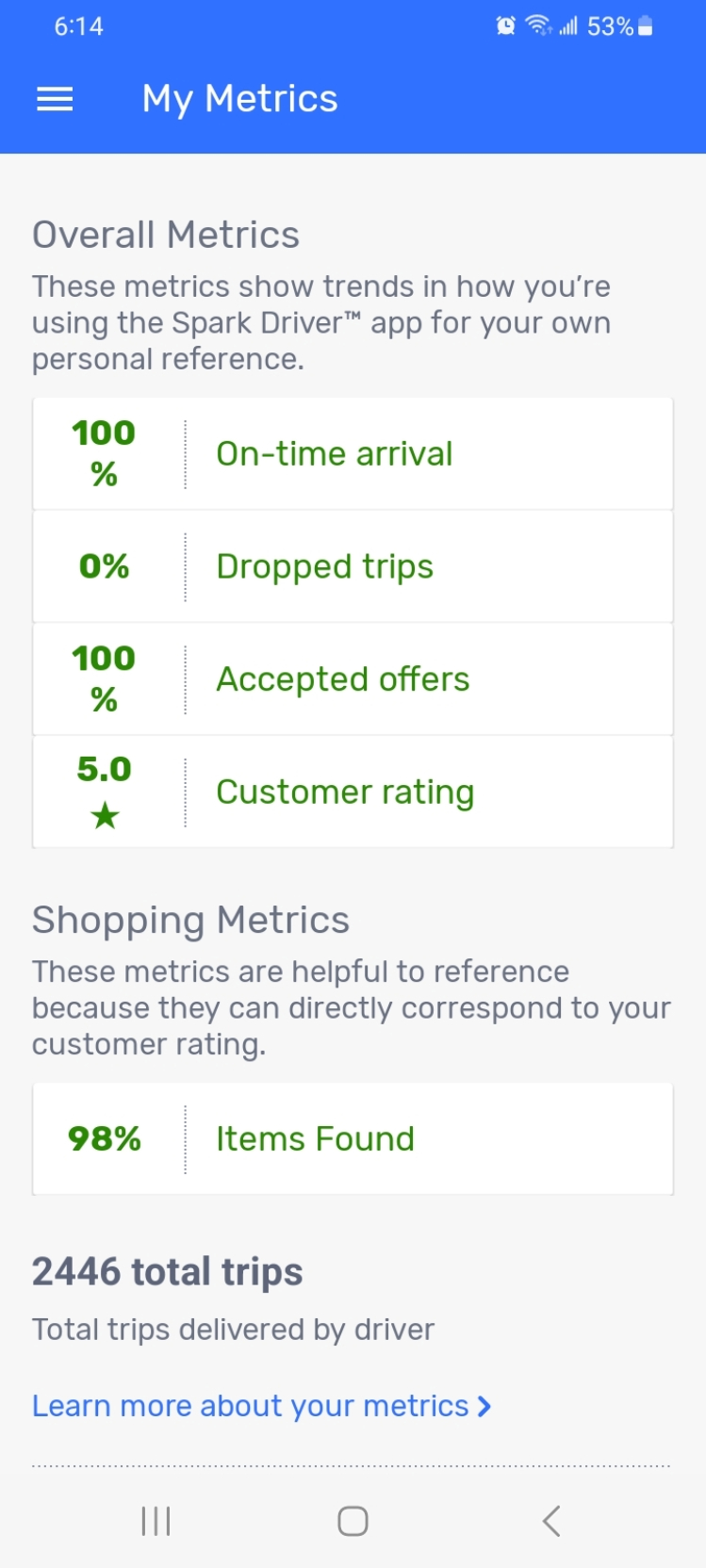Tap the alarm clock status icon
Image resolution: width=706 pixels, height=1568 pixels.
pyautogui.click(x=506, y=26)
